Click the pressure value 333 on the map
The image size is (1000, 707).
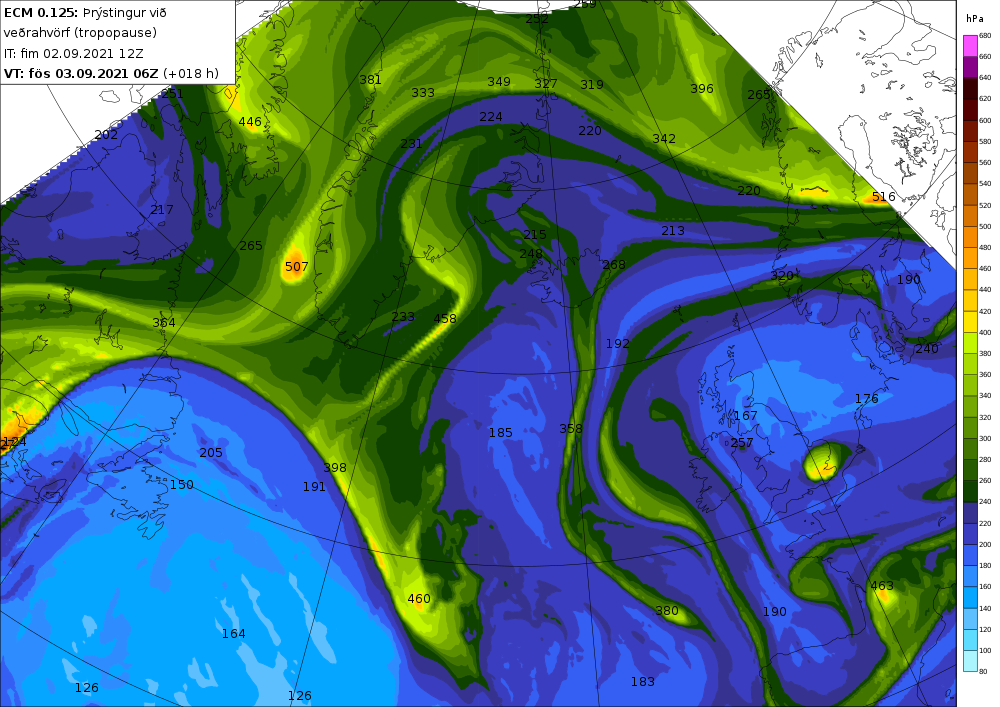[423, 92]
